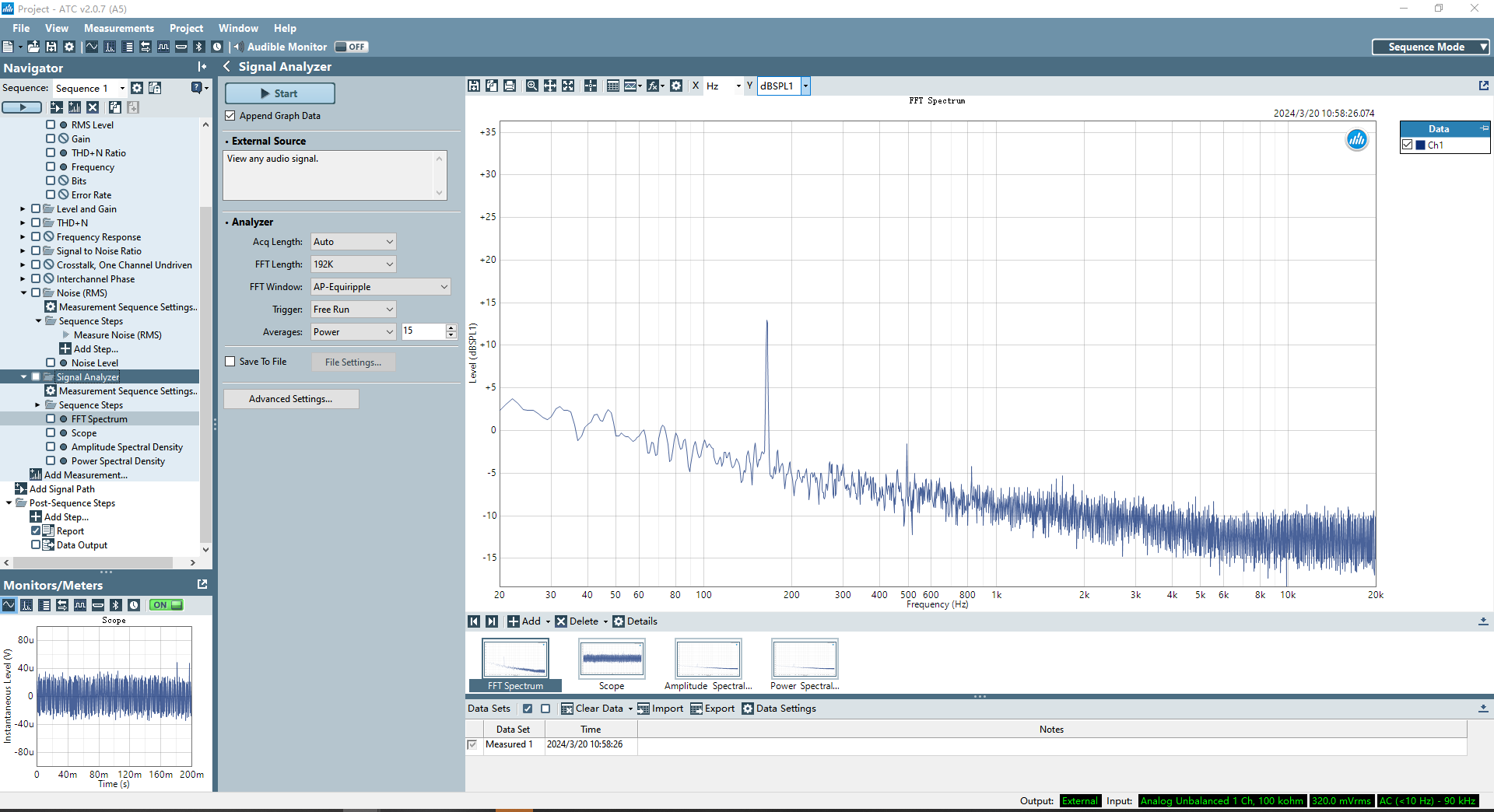Screen dimensions: 1494x812
Task: Uncheck the Report checkbox in Post-Sequence Steps
Action: (x=36, y=531)
